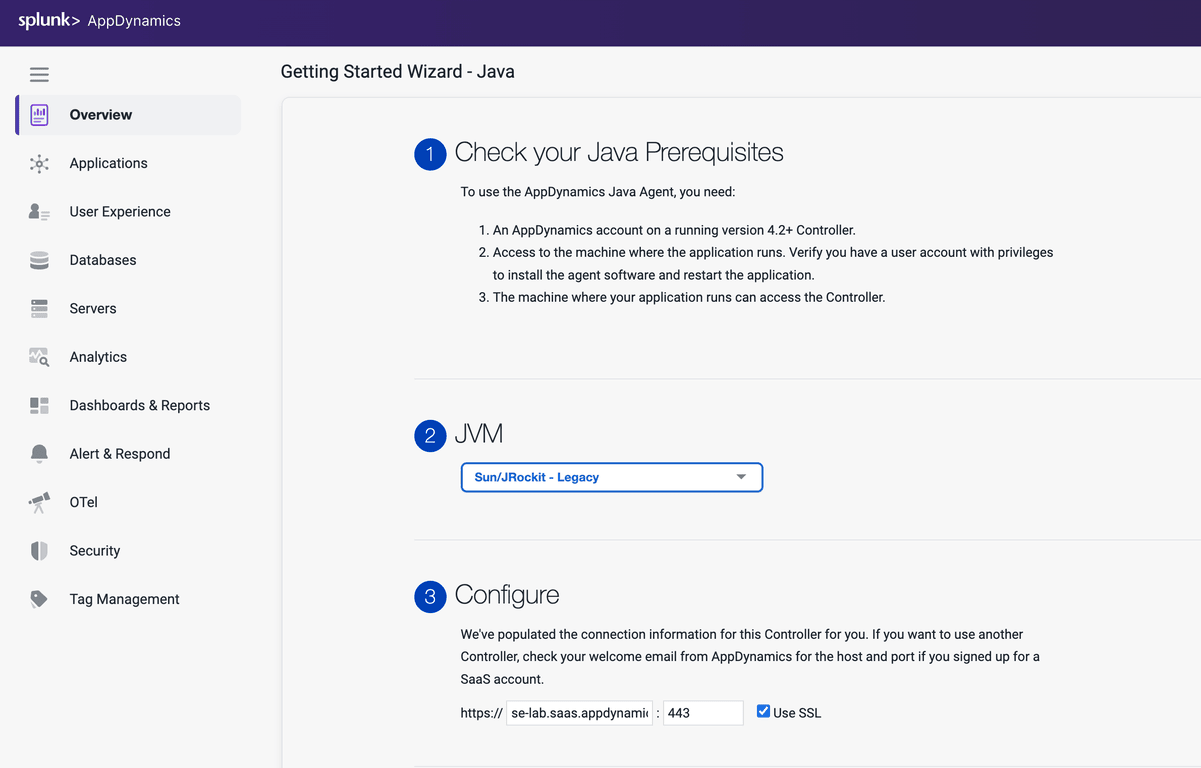Go to Alert & Respond section
The width and height of the screenshot is (1201, 768).
click(119, 454)
